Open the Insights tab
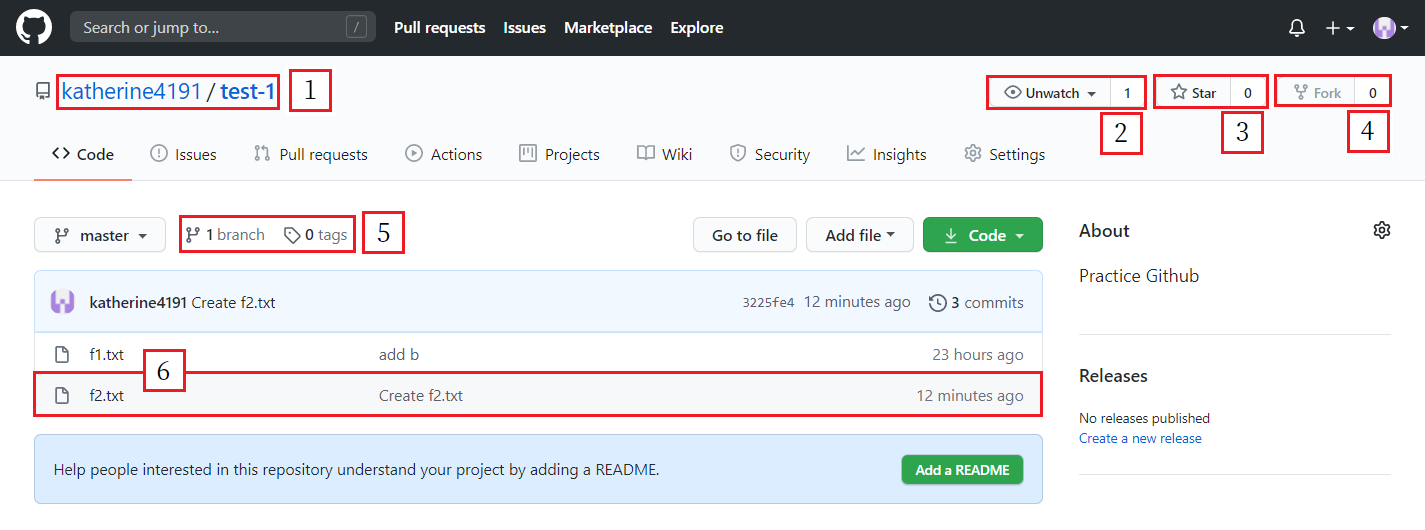Image resolution: width=1425 pixels, height=530 pixels. 887,154
